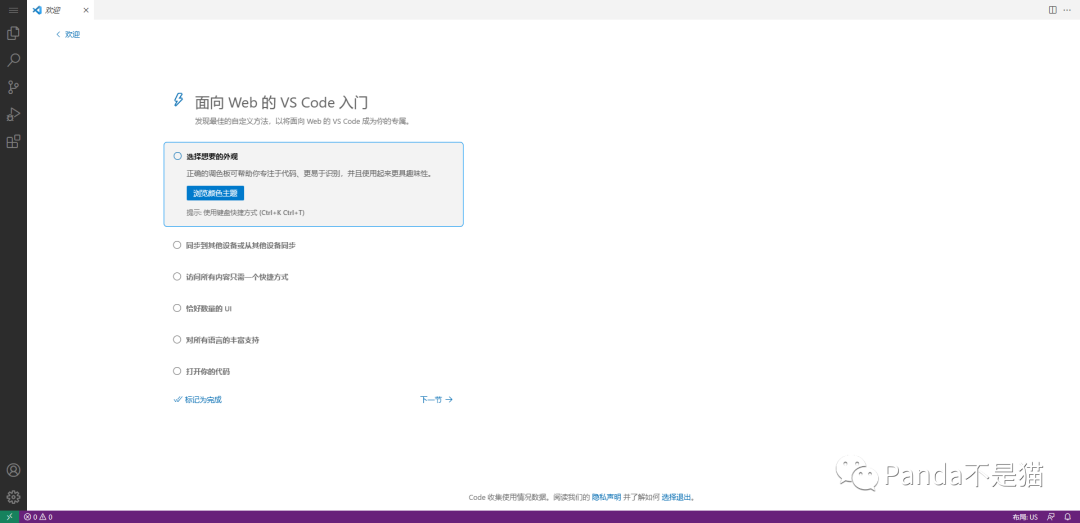Click the remote indicator in status bar
Screen dimensions: 1080x523
click(x=10, y=517)
